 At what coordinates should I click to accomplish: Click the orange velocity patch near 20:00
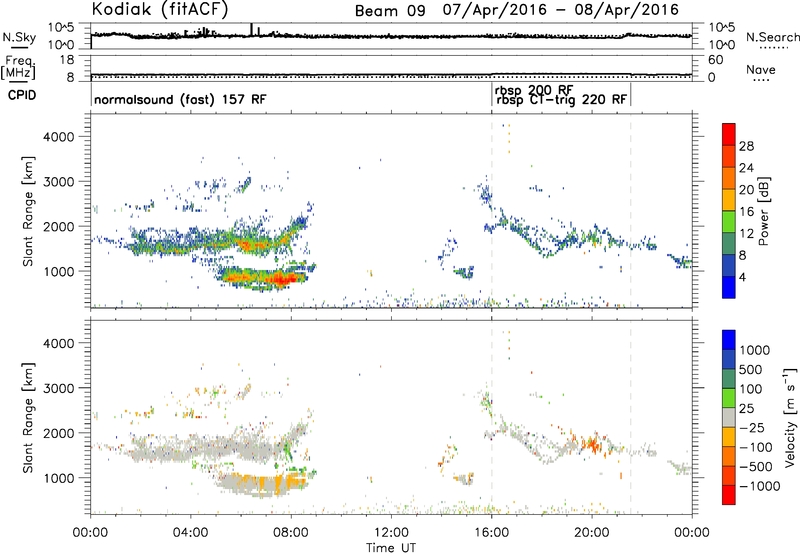(593, 443)
